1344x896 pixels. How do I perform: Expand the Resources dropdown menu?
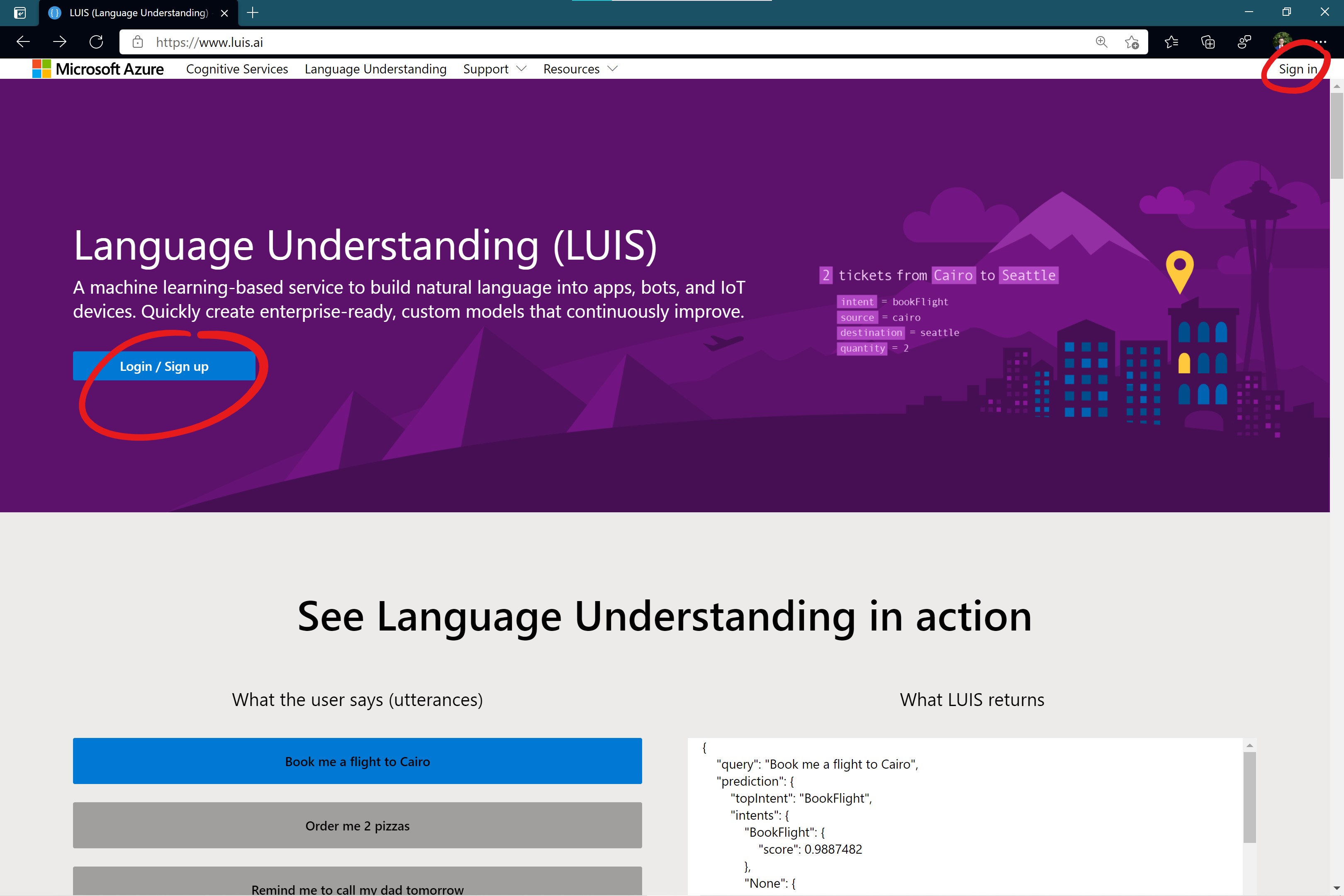[x=580, y=68]
